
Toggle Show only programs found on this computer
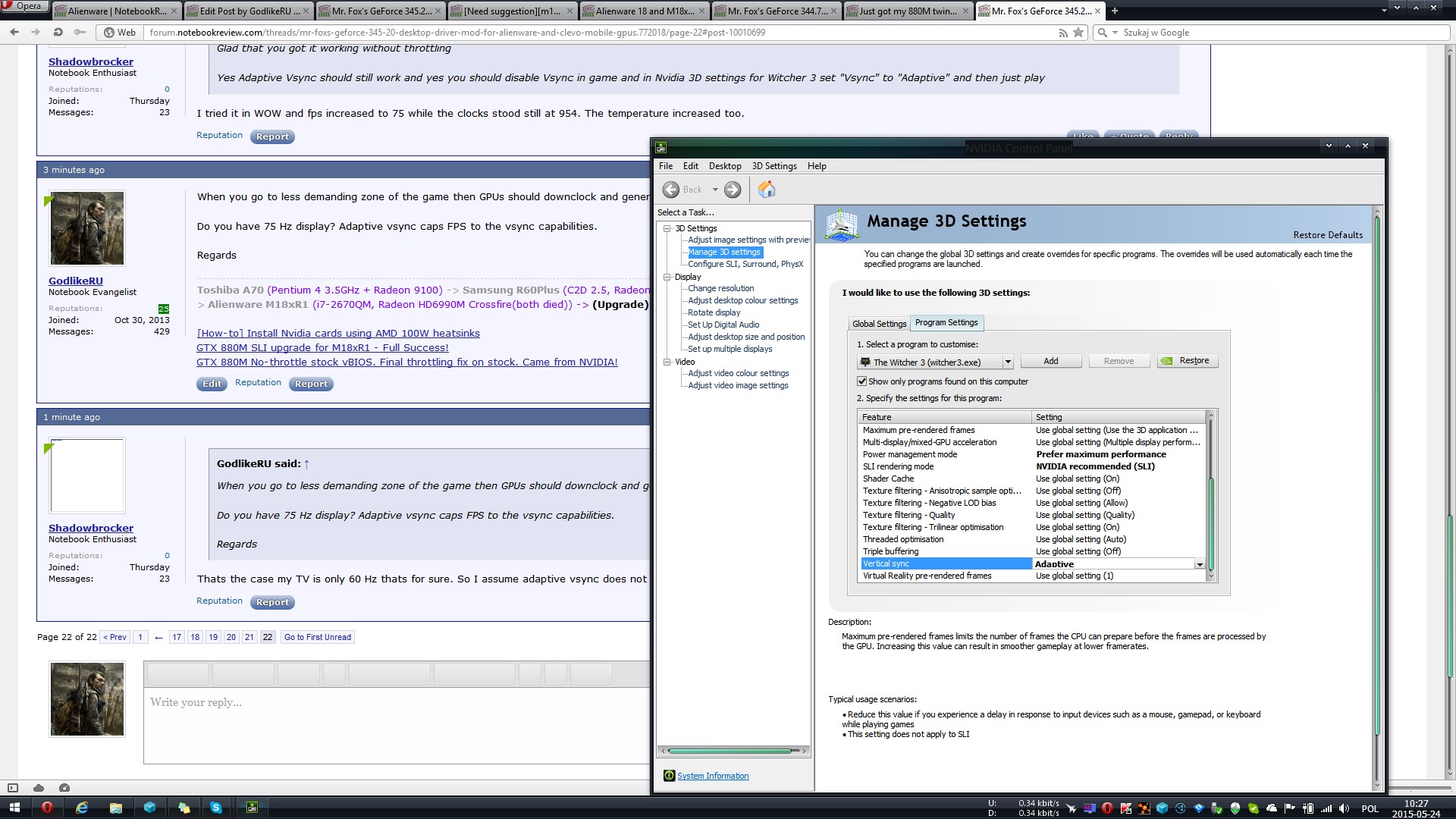click(x=862, y=381)
